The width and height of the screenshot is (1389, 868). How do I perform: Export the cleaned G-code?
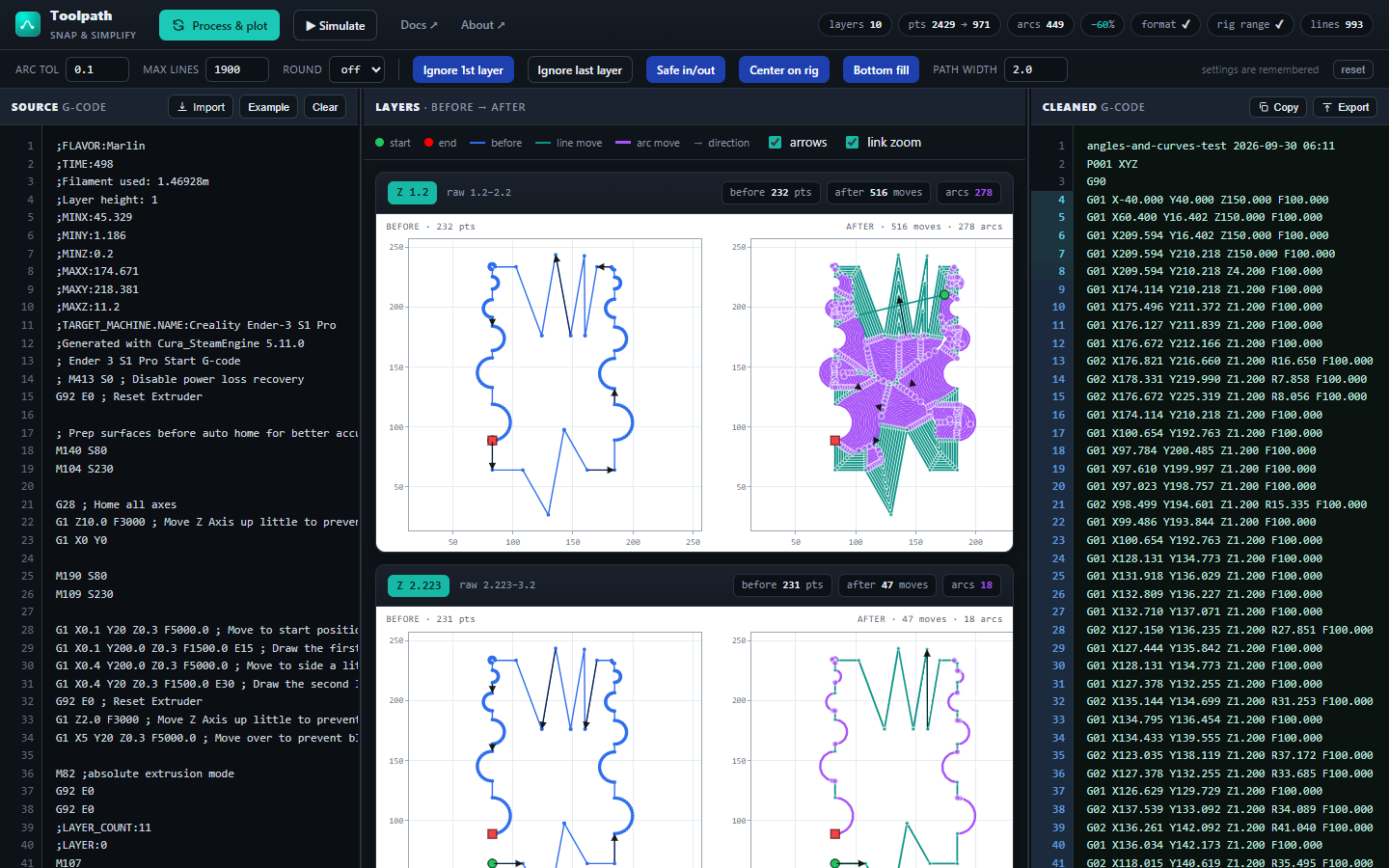click(x=1346, y=107)
